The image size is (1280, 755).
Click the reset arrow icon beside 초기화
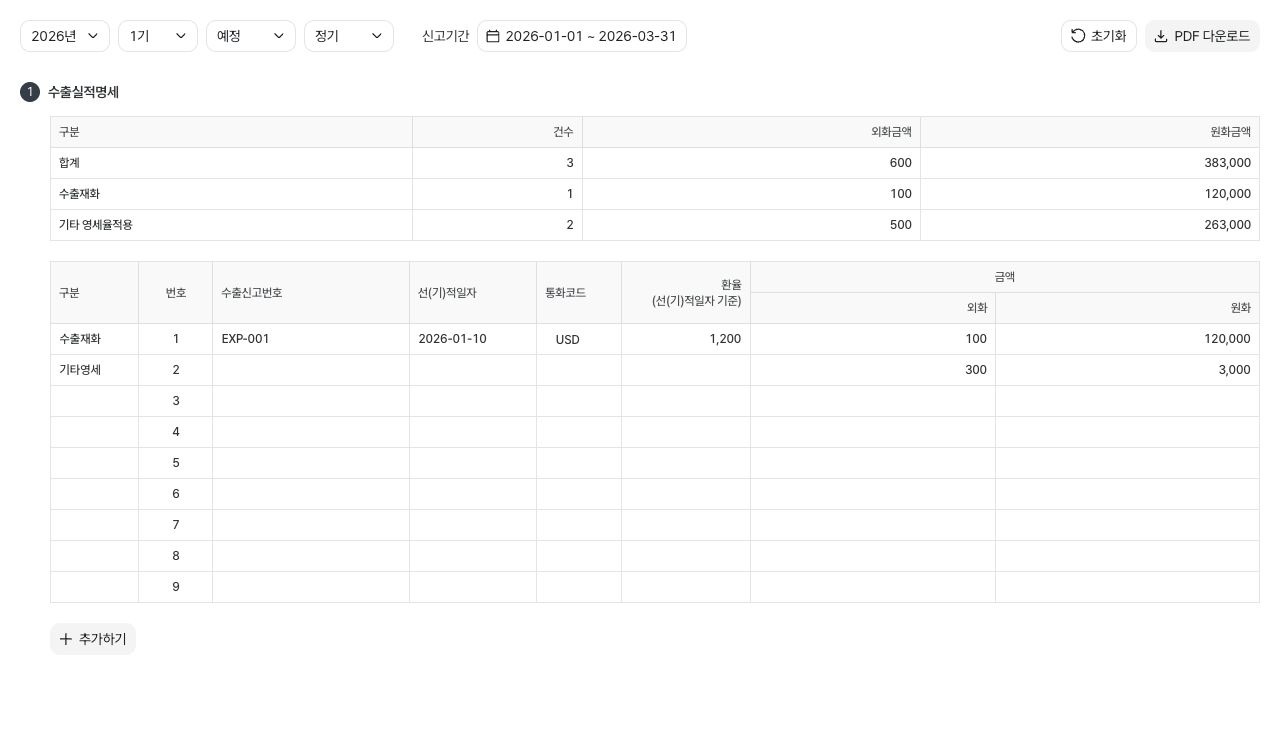pos(1078,36)
